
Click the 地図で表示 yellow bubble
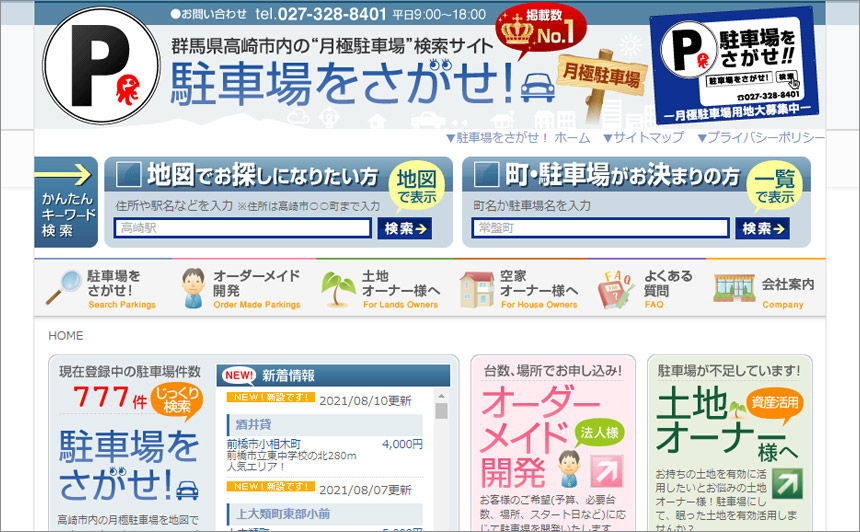pyautogui.click(x=417, y=186)
